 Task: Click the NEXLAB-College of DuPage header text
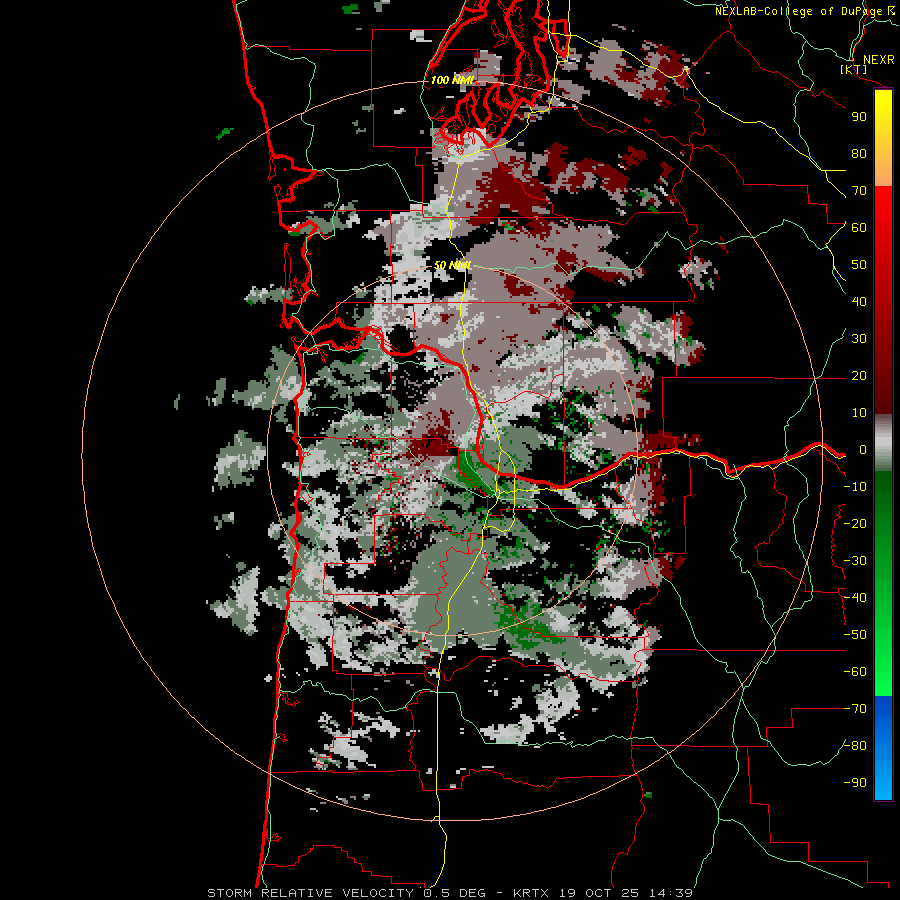pos(804,11)
